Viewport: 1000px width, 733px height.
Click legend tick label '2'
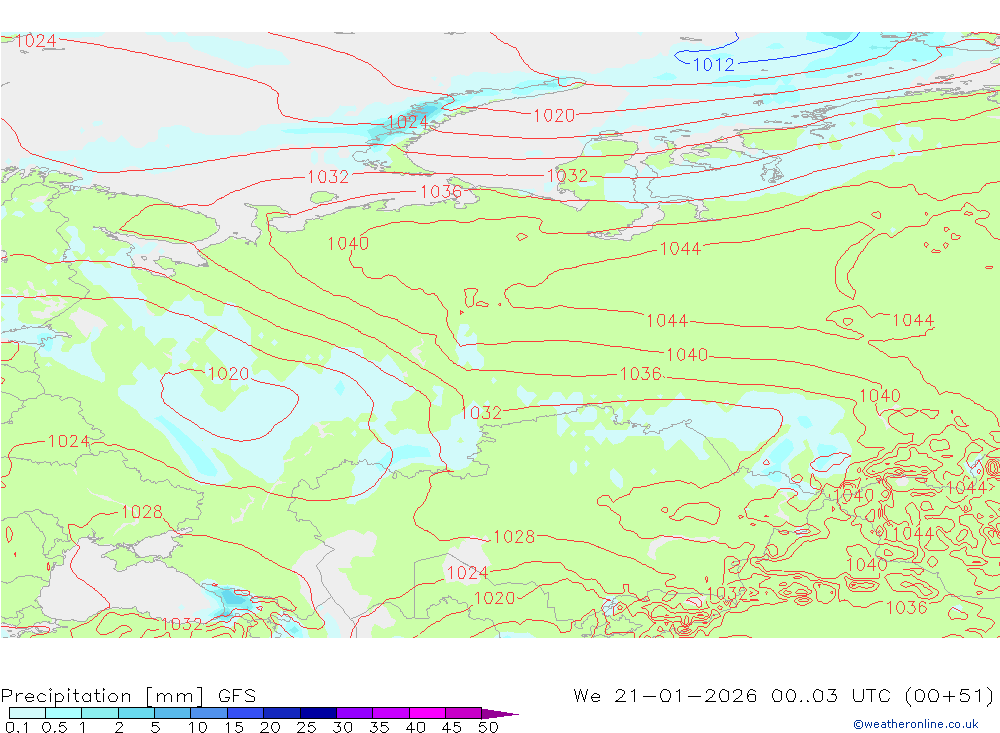click(119, 727)
